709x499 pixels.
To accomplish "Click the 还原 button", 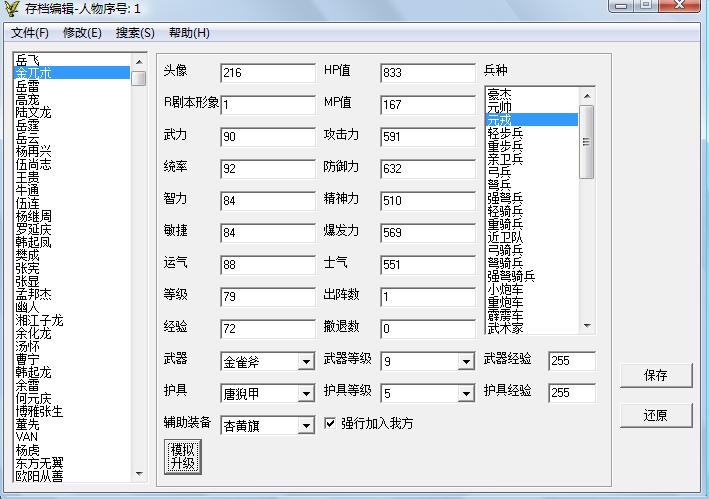I will point(655,415).
